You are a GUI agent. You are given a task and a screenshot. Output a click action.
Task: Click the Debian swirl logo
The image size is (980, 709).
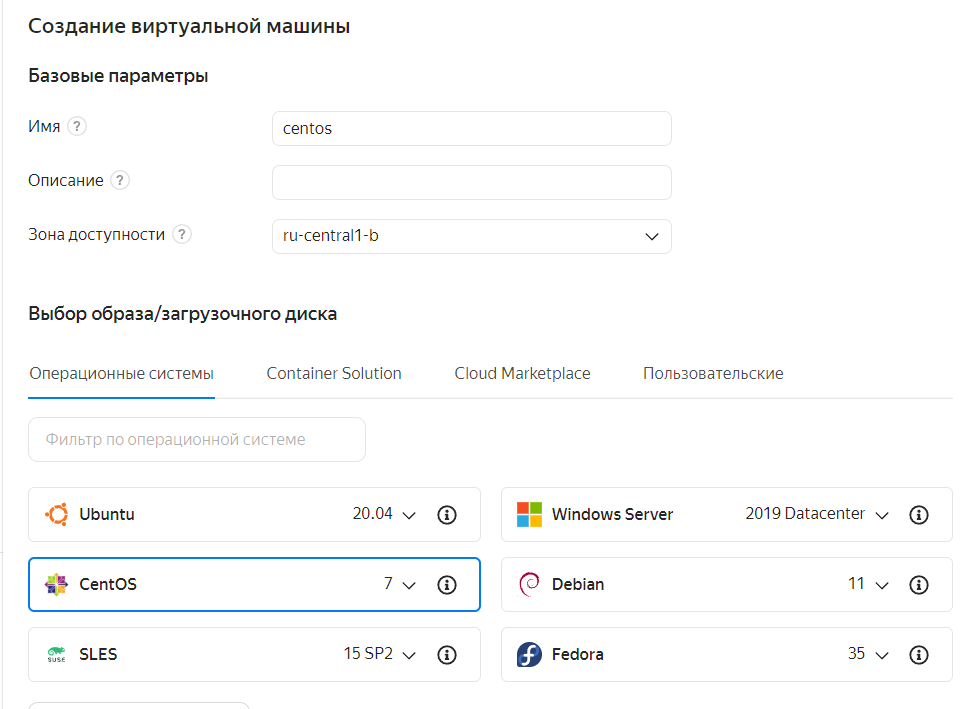529,584
